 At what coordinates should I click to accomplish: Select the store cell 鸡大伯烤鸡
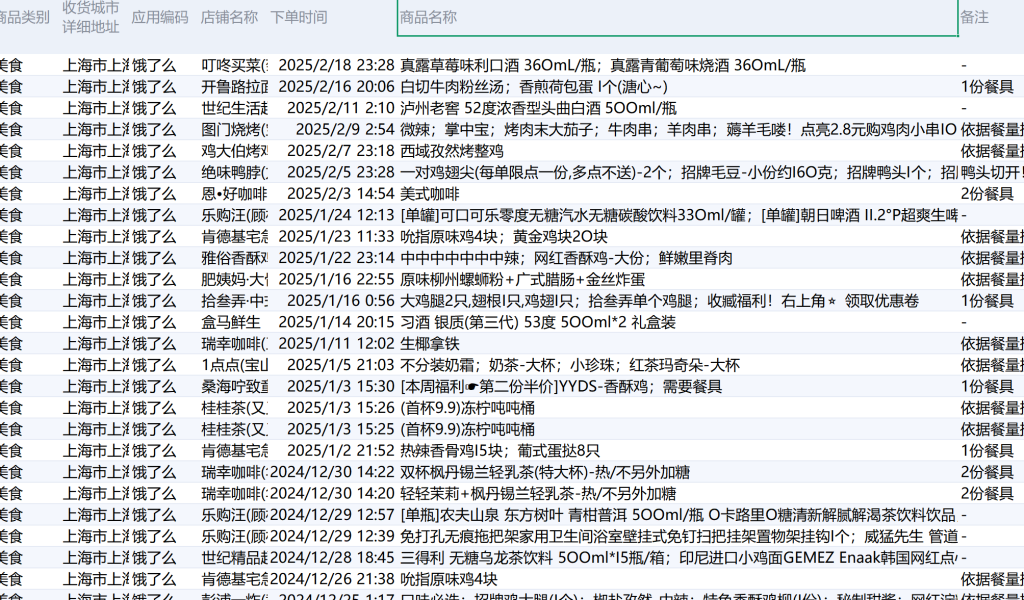[x=234, y=151]
